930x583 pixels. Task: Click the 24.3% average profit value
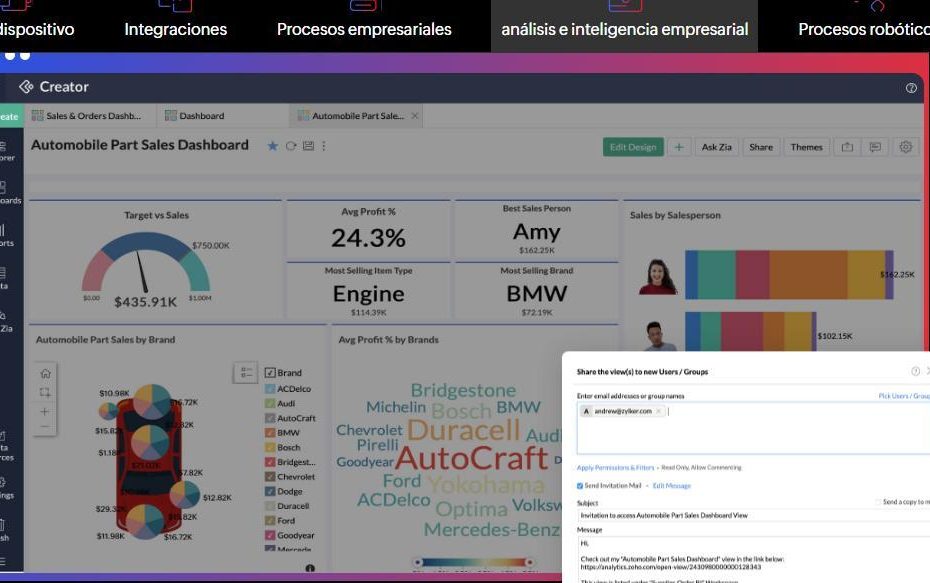(368, 238)
